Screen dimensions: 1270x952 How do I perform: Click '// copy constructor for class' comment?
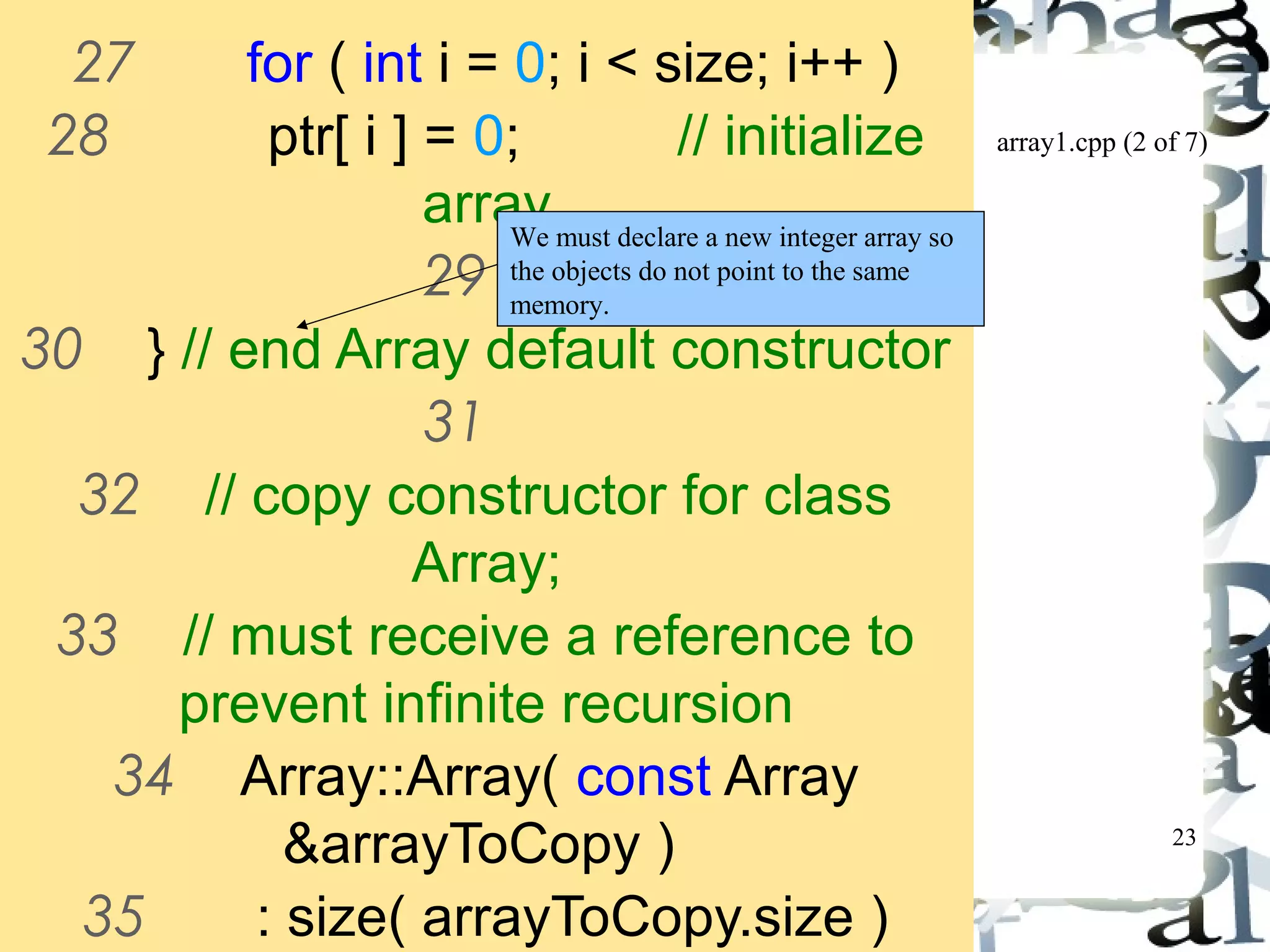(x=548, y=497)
